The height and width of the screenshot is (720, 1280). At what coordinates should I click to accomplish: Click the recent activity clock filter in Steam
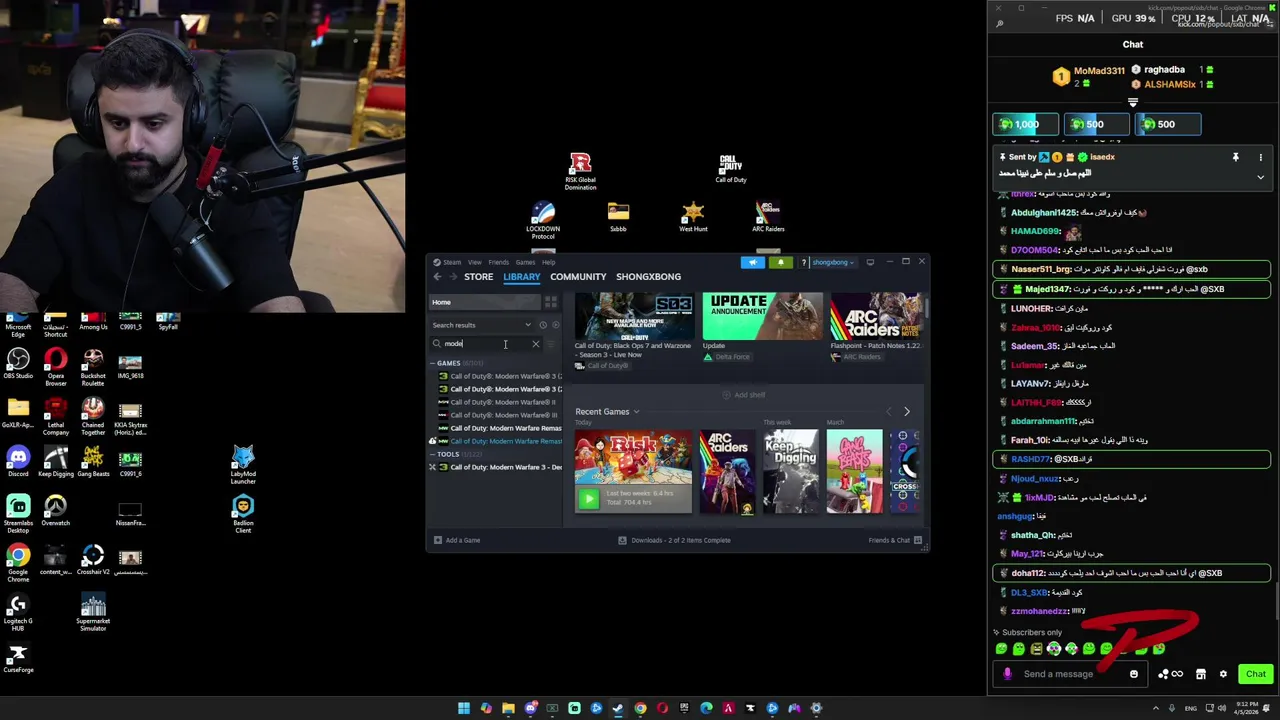543,325
